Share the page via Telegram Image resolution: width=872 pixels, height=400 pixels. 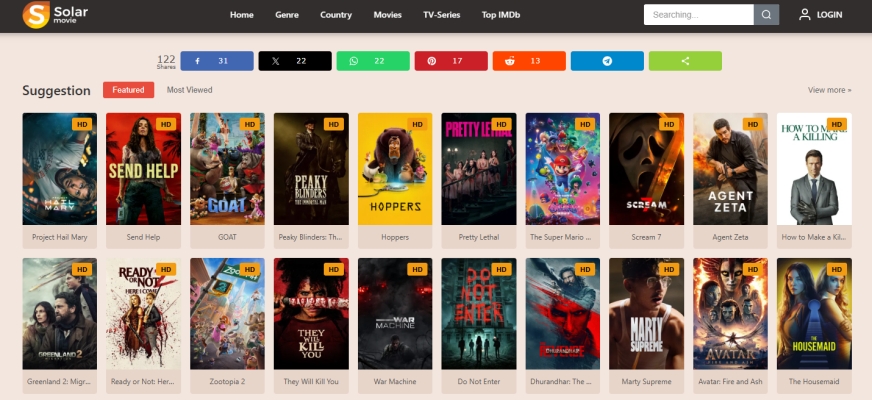click(x=606, y=61)
